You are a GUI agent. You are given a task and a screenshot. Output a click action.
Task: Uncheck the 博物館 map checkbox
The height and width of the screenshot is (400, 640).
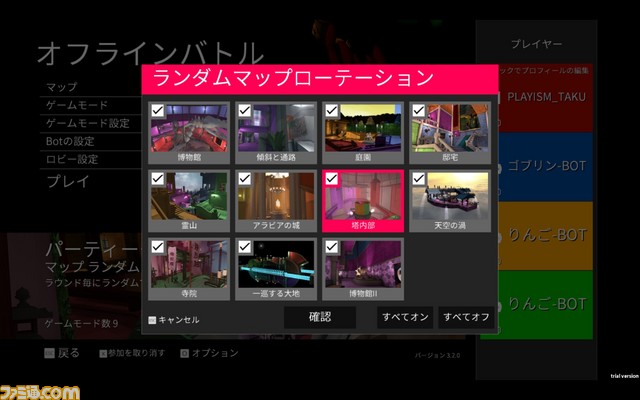point(158,110)
